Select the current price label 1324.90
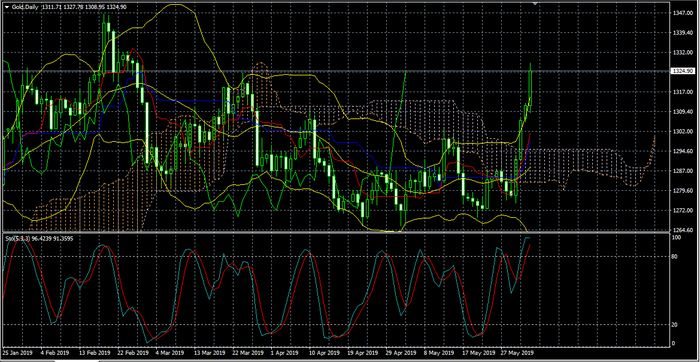Viewport: 700px width, 362px height. [x=683, y=71]
